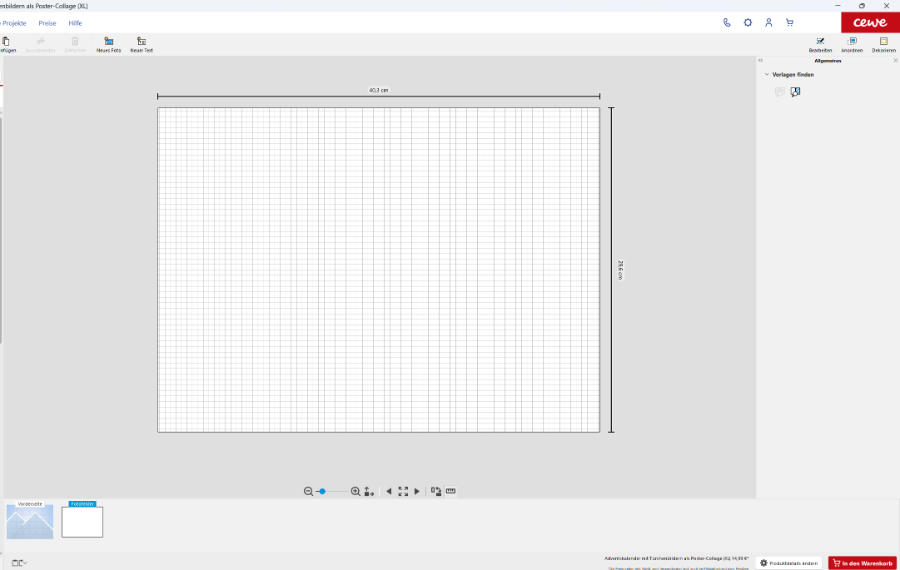Zoom in with the plus magnifier
Screen dimensions: 900x570
click(x=355, y=491)
